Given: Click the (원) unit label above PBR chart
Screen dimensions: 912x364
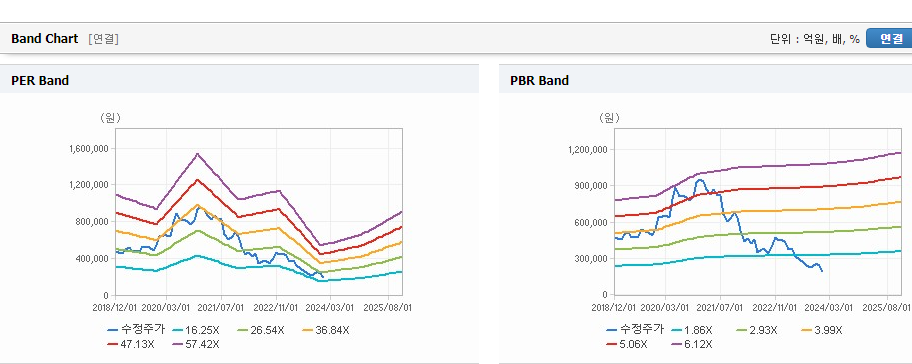Looking at the screenshot, I should pyautogui.click(x=610, y=118).
